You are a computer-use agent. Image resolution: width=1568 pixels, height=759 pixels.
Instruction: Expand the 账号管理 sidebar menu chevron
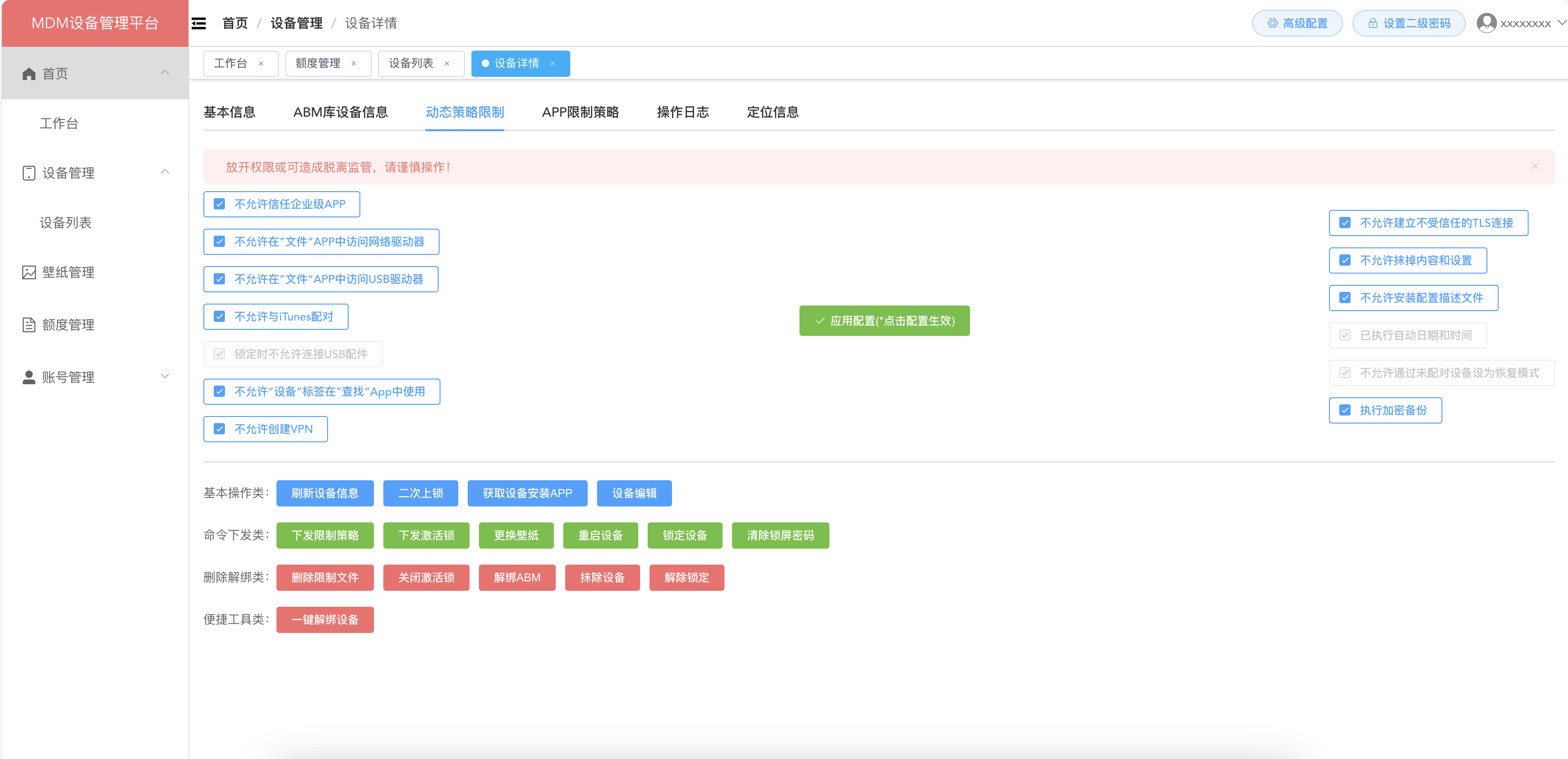point(164,376)
